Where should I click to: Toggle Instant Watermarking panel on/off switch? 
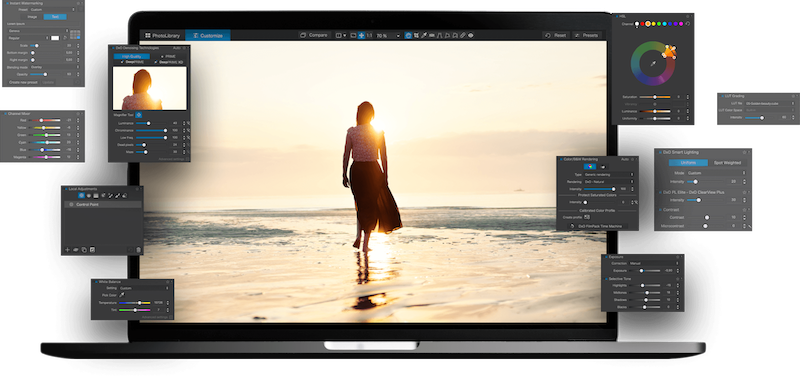coord(7,3)
